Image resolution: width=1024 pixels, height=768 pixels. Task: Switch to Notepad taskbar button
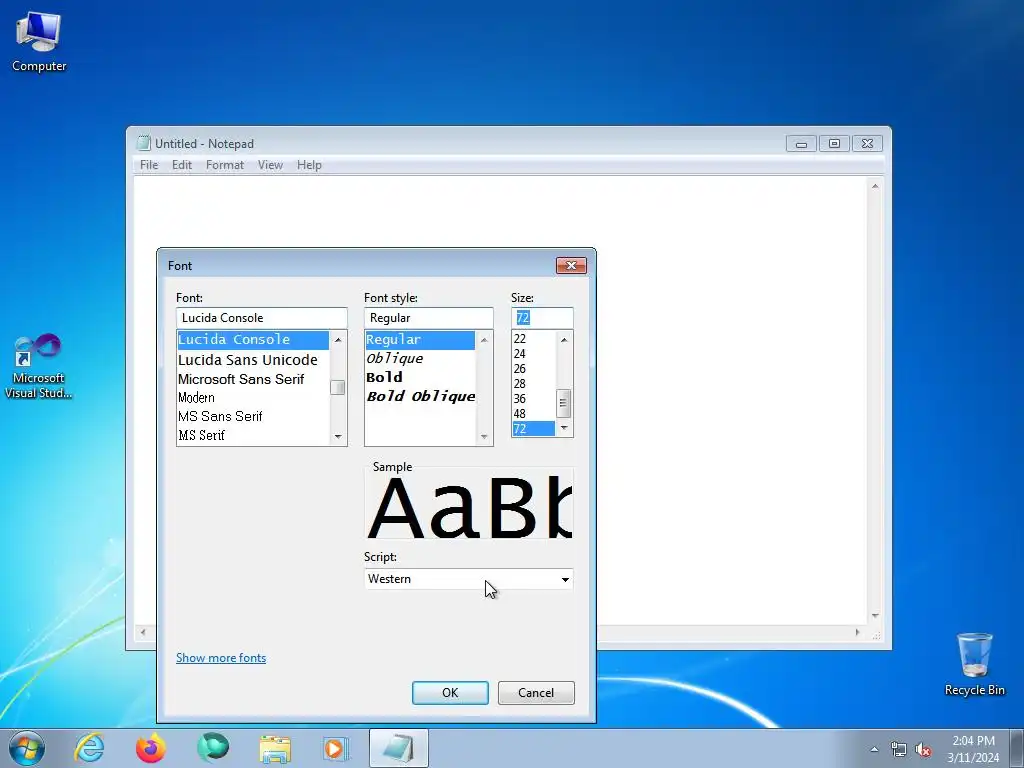click(398, 748)
